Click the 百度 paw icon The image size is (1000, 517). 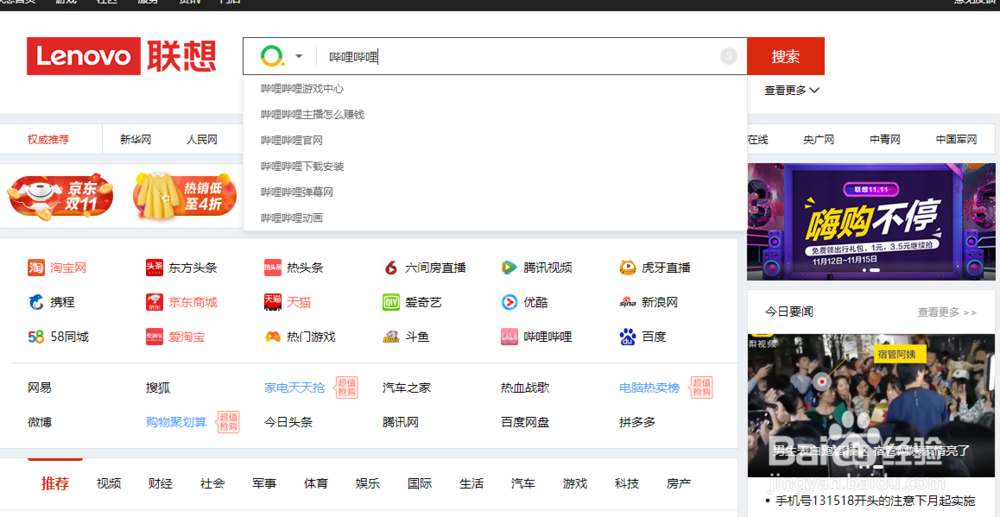[628, 337]
